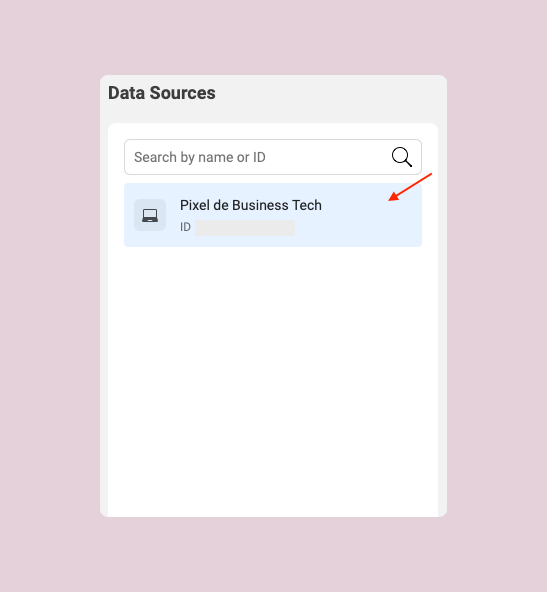Viewport: 547px width, 592px height.
Task: Click the gray panel margin beside Data Sources title
Action: (x=330, y=93)
